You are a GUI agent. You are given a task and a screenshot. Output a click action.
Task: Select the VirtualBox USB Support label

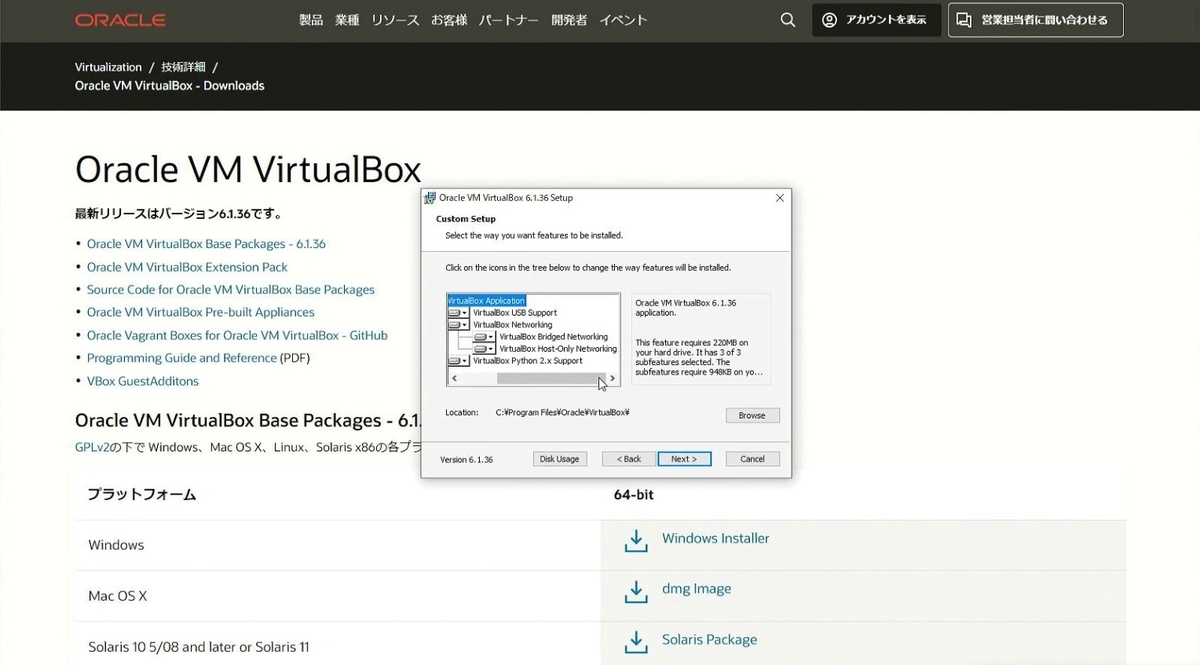[x=515, y=313]
